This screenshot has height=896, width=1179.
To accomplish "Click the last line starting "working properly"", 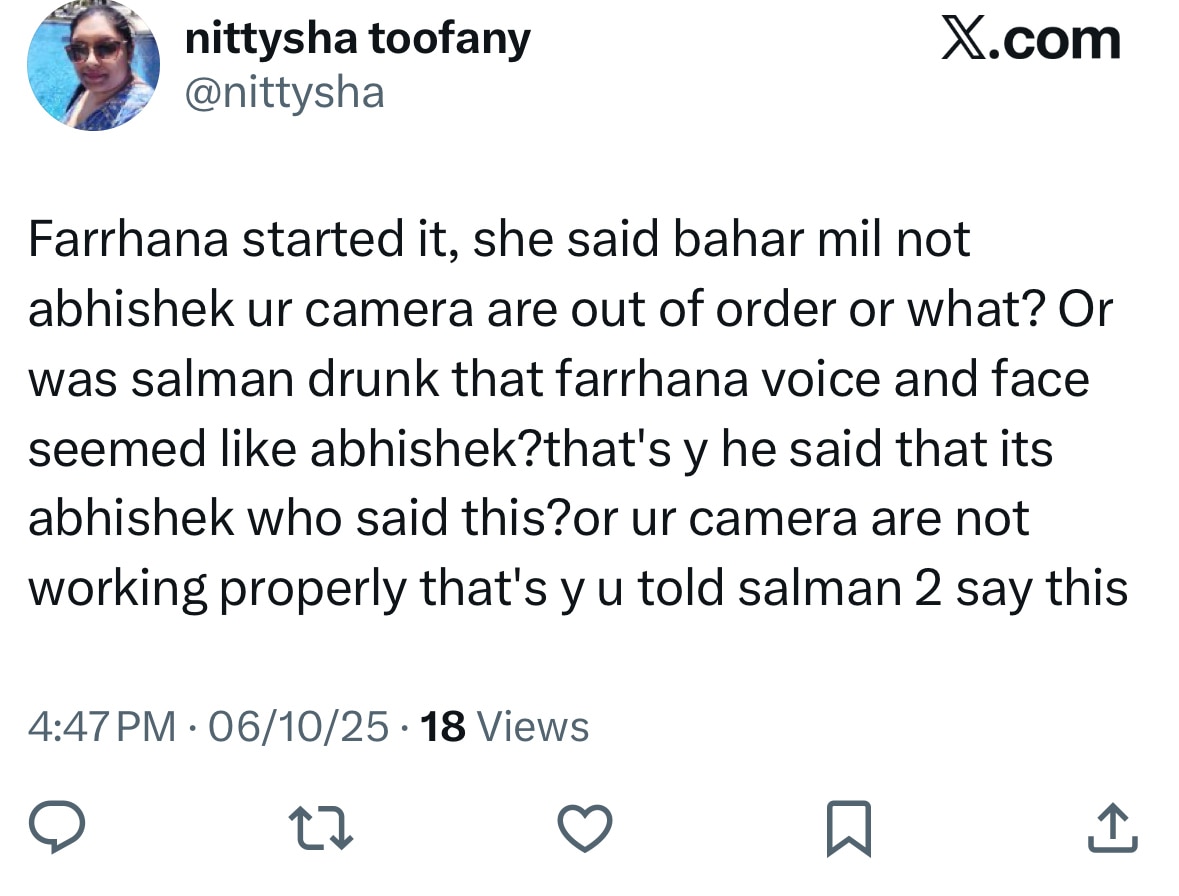I will 577,590.
